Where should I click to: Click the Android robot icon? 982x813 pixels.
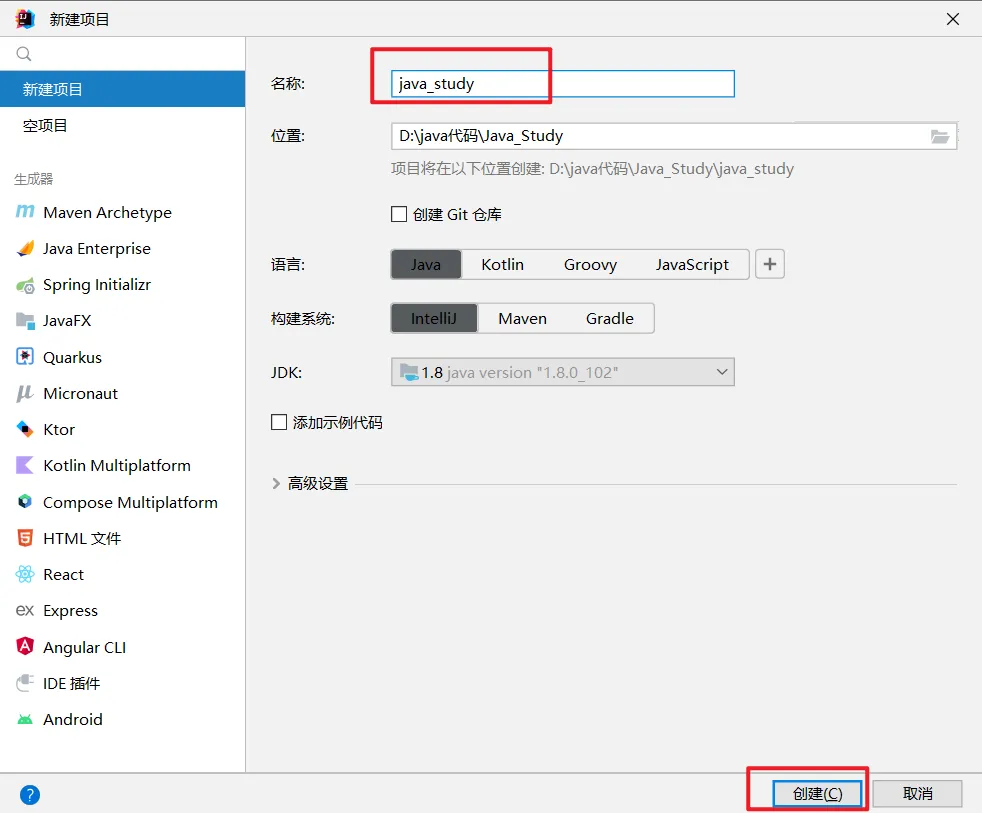coord(24,719)
